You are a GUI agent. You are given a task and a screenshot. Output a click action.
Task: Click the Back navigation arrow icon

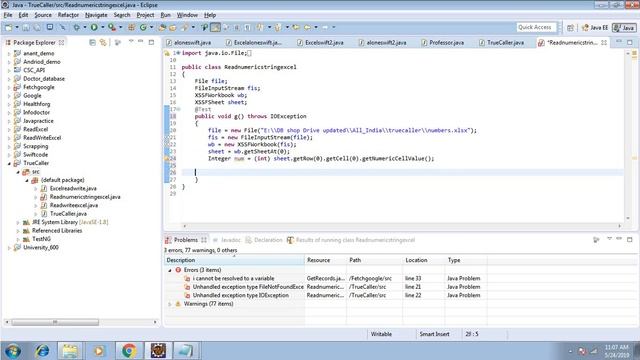[307, 27]
